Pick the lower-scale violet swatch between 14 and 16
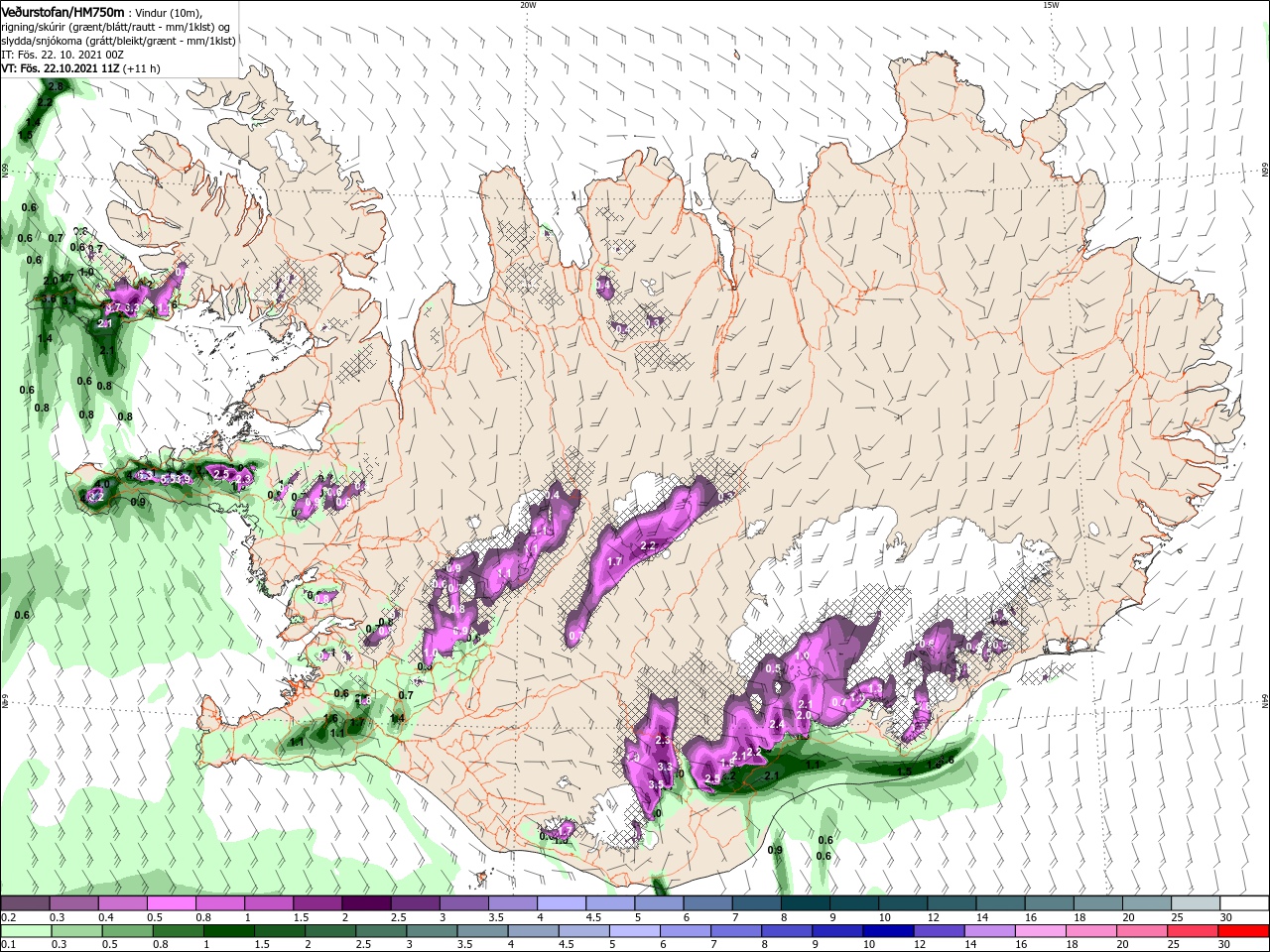The height and width of the screenshot is (952, 1270). point(990,931)
